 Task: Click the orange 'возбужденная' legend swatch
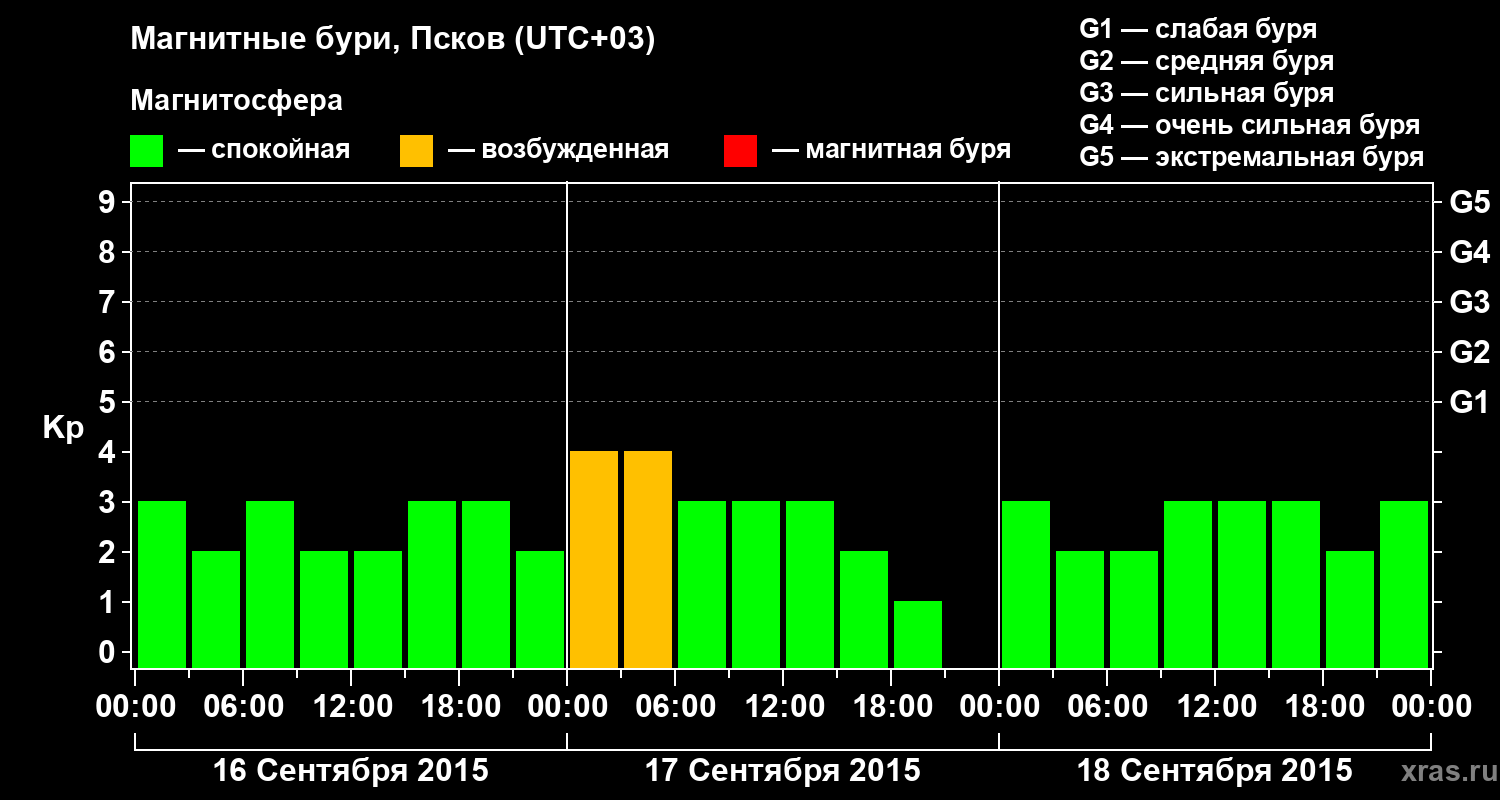coord(416,151)
